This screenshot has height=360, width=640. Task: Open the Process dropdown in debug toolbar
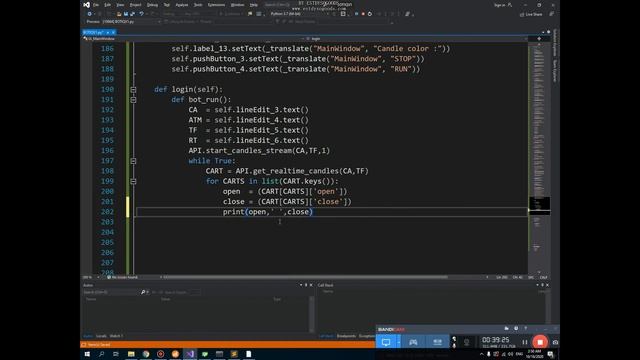tap(131, 22)
